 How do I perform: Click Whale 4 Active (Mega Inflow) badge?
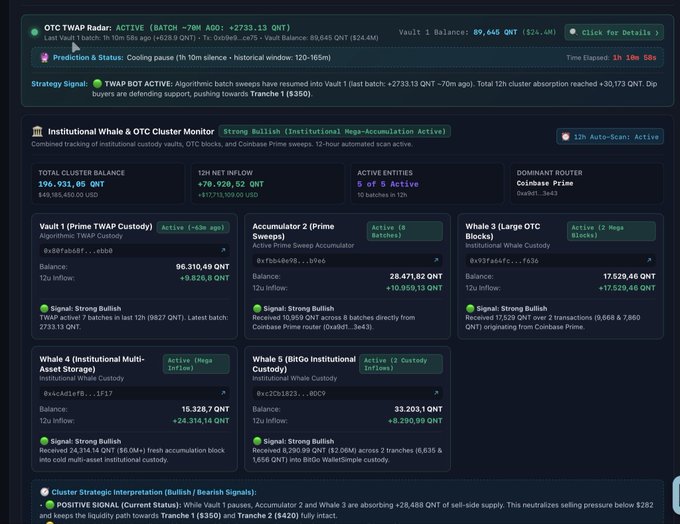196,364
